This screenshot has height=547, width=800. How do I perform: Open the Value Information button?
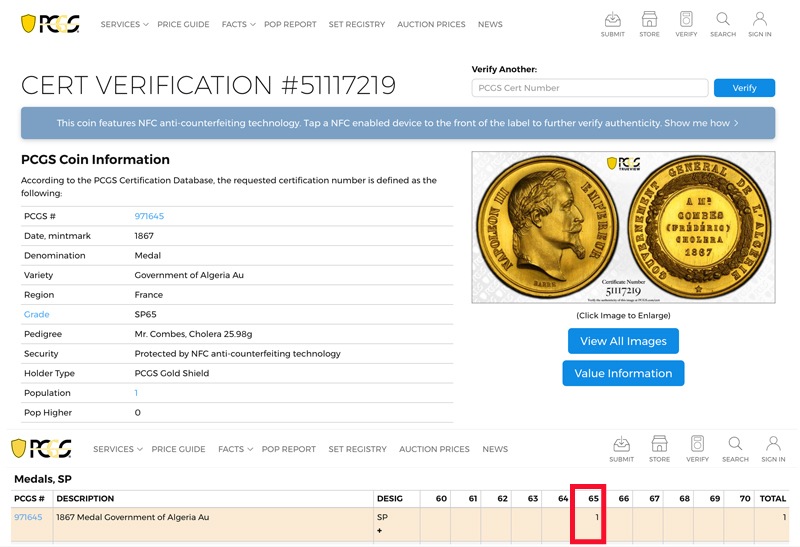(x=623, y=373)
